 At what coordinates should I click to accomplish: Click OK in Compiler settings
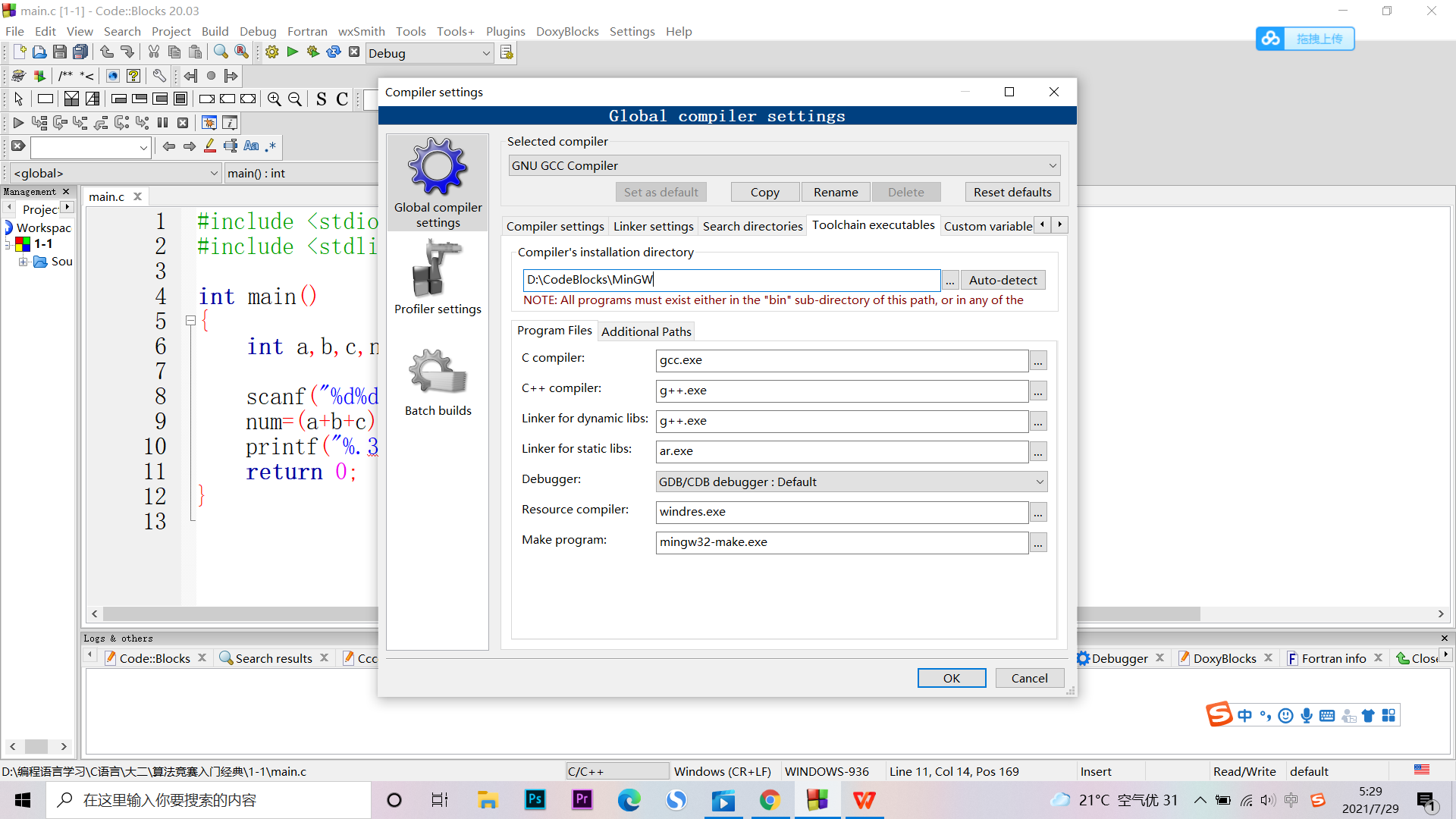click(x=952, y=679)
